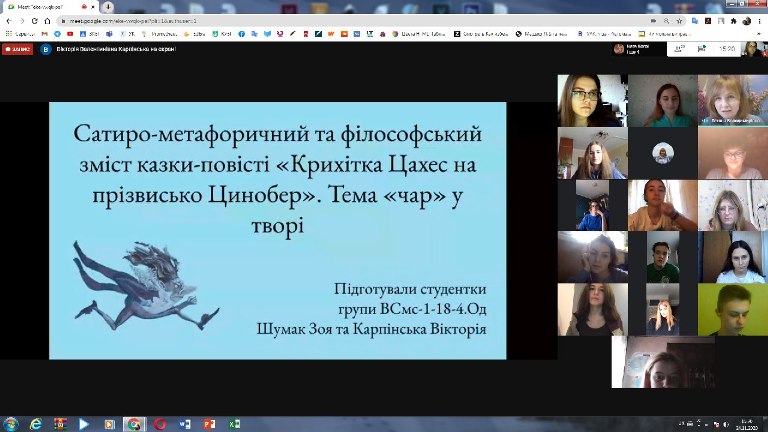Click the presenter avatar letter B

pyautogui.click(x=46, y=49)
